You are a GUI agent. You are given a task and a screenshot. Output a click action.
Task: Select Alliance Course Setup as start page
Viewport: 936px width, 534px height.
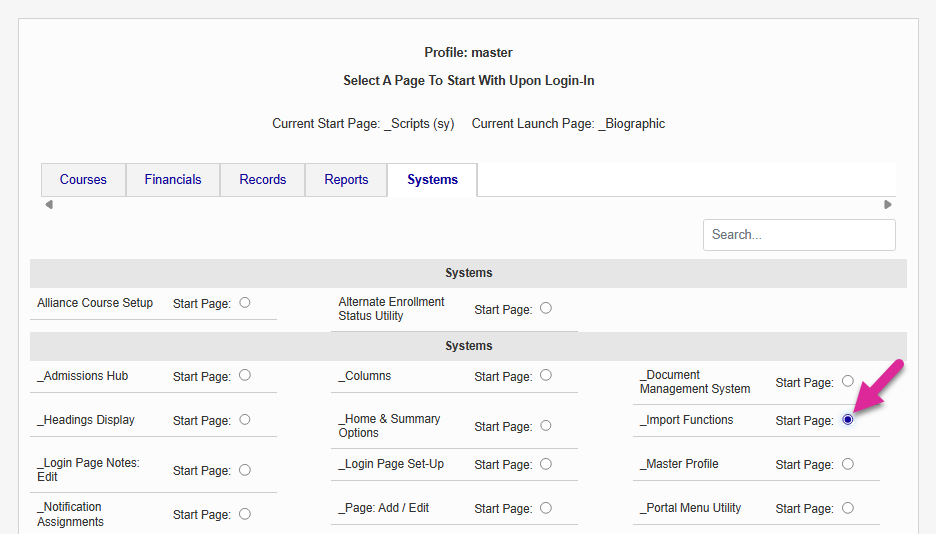click(x=245, y=302)
